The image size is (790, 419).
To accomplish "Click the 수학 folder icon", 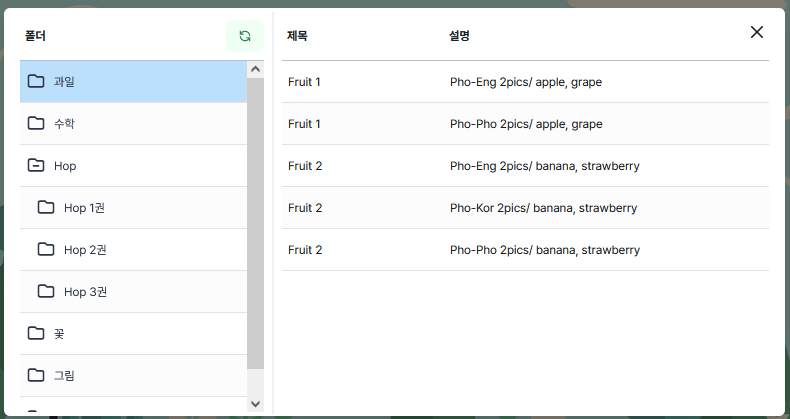I will coord(36,123).
